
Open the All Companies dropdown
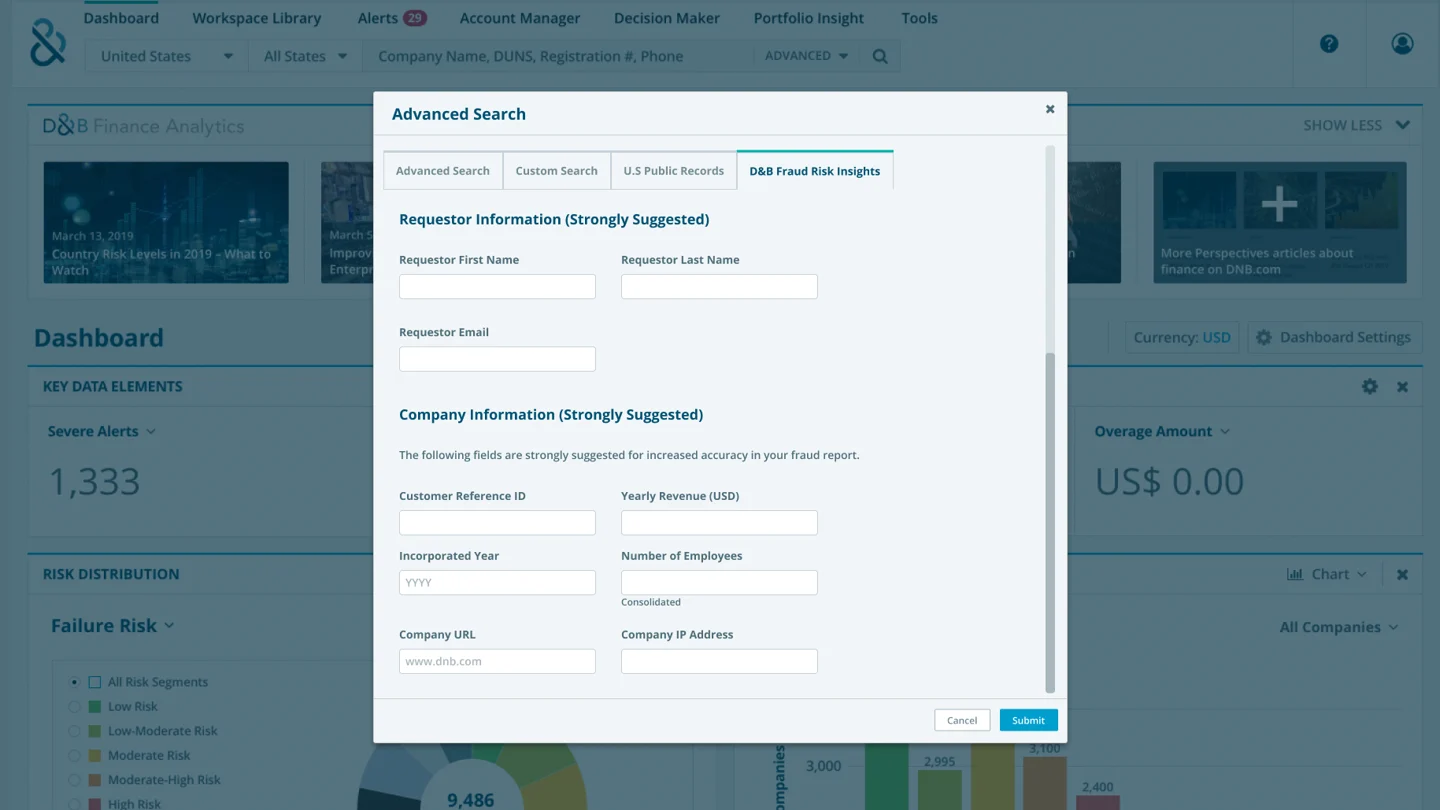[x=1339, y=627]
